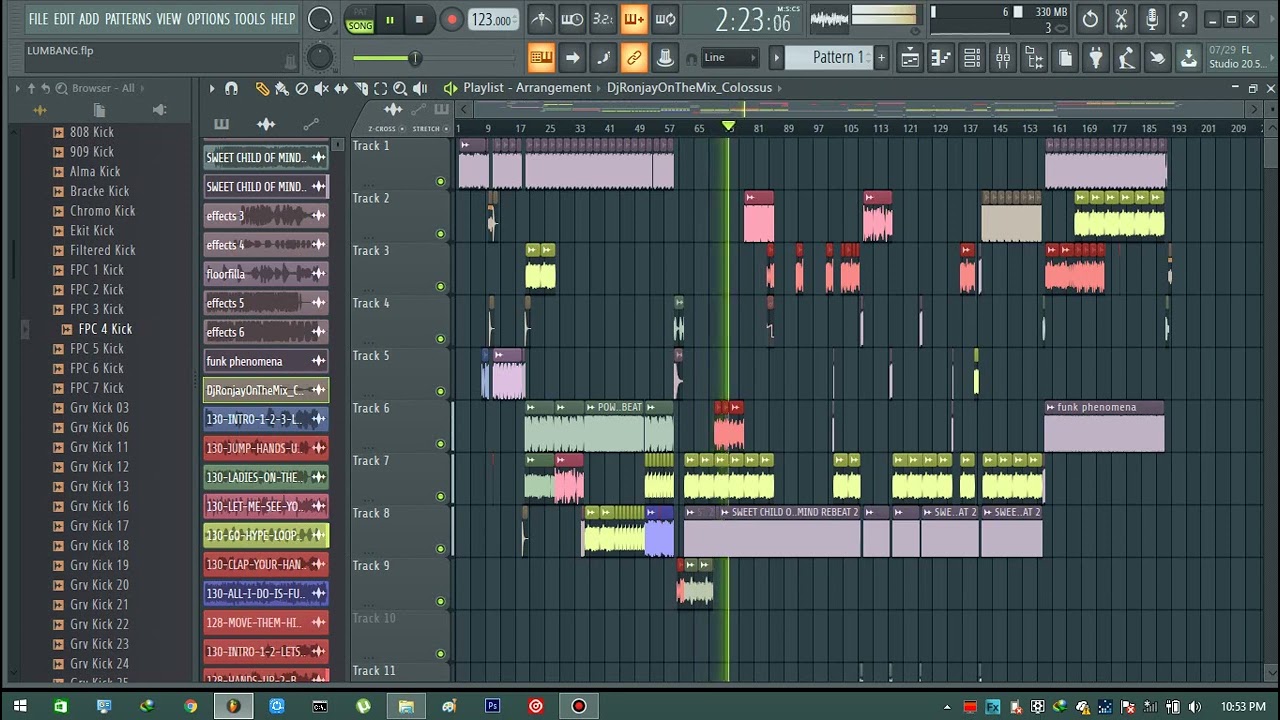Screen dimensions: 1280x720
Task: Select the Delete tool in Playlist toolbar
Action: click(301, 88)
